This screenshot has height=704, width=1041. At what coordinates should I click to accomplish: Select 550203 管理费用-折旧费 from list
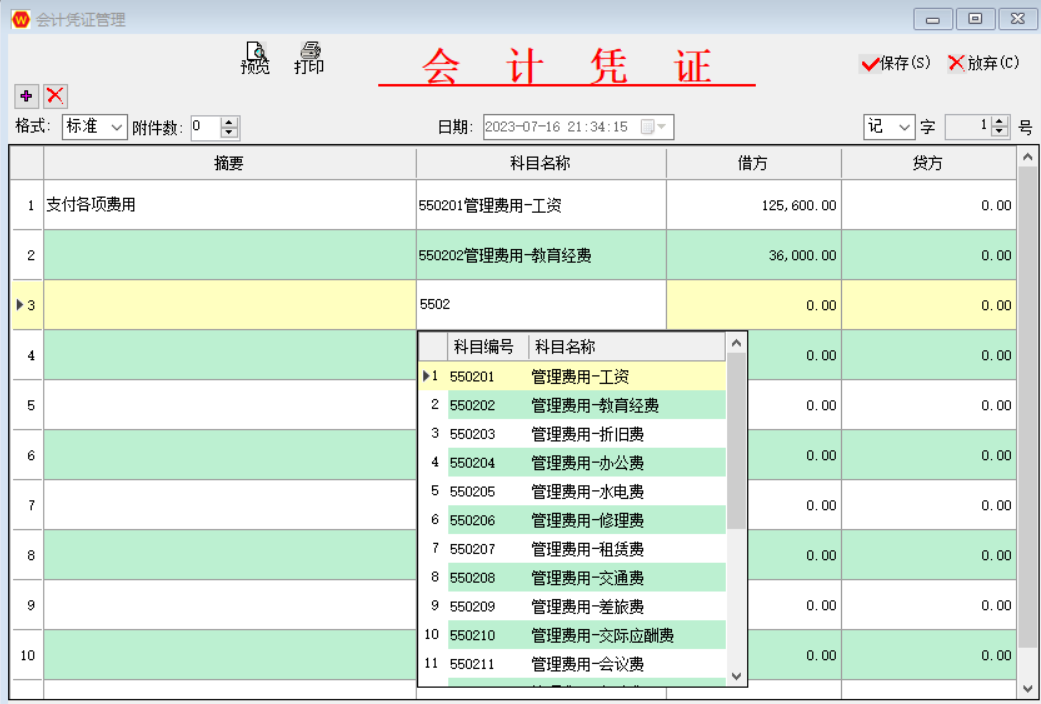click(x=587, y=434)
